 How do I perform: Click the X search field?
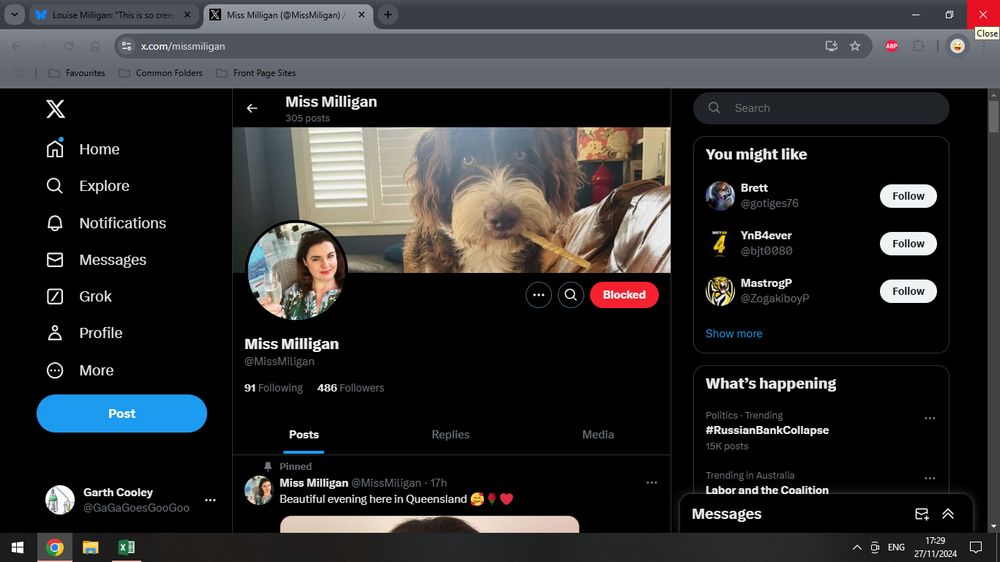pyautogui.click(x=821, y=108)
